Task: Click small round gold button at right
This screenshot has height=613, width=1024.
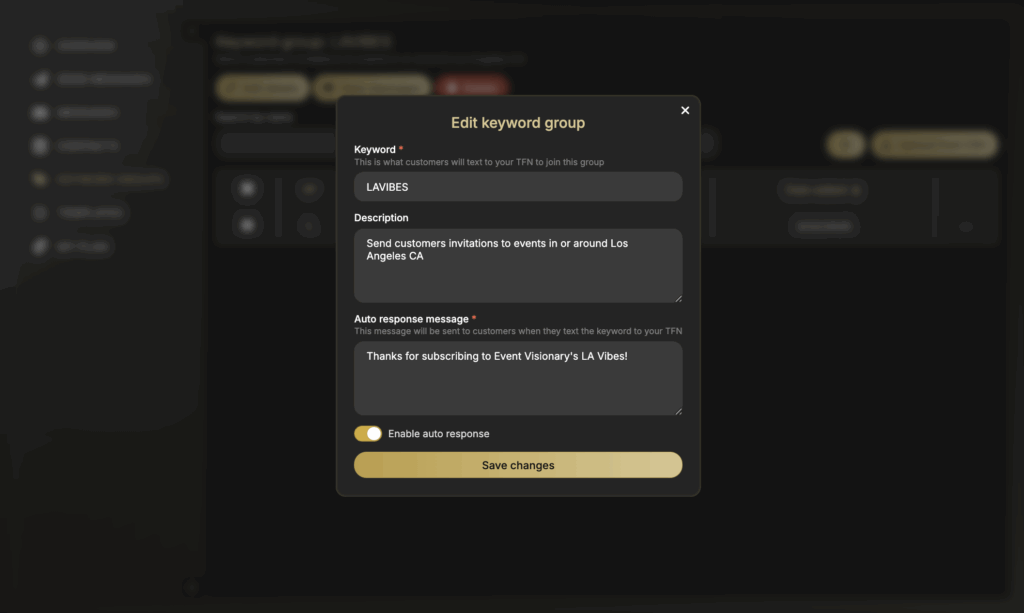Action: (846, 144)
